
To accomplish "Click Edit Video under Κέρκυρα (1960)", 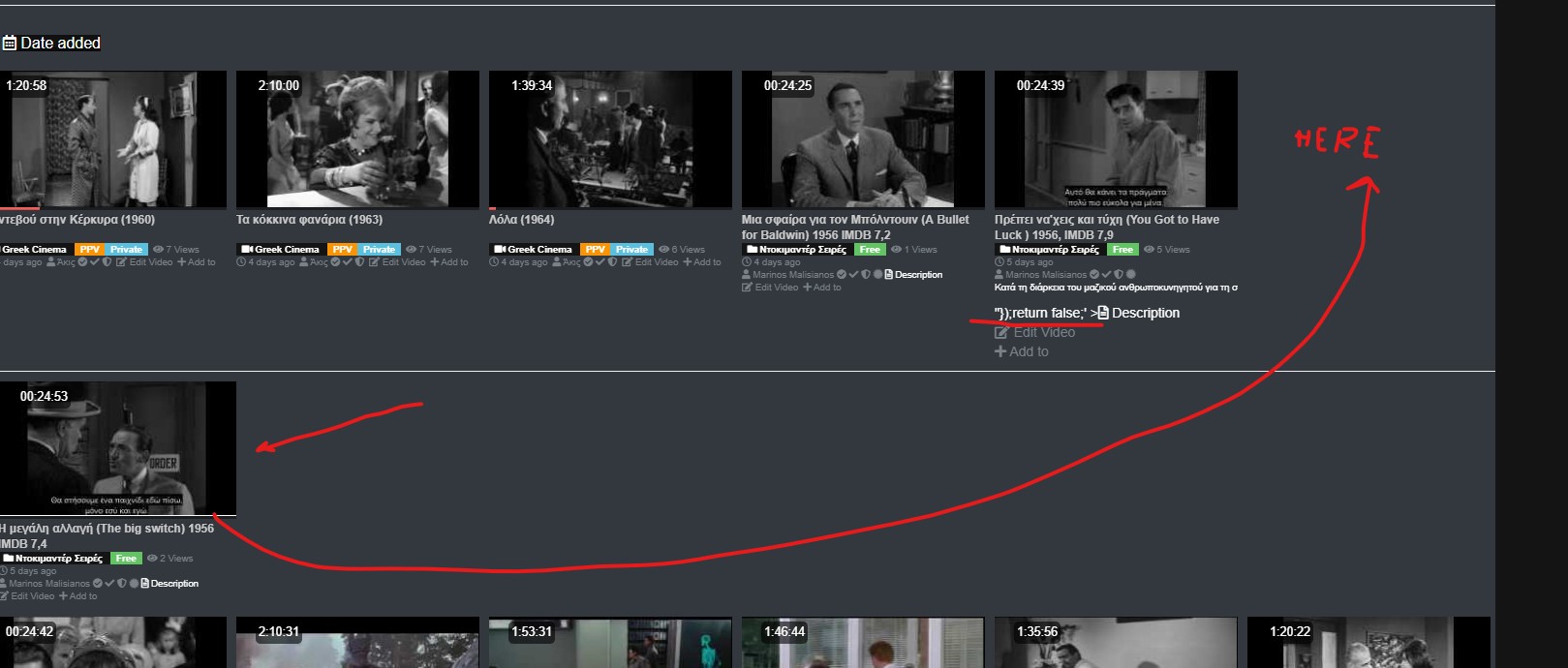I will pyautogui.click(x=144, y=262).
